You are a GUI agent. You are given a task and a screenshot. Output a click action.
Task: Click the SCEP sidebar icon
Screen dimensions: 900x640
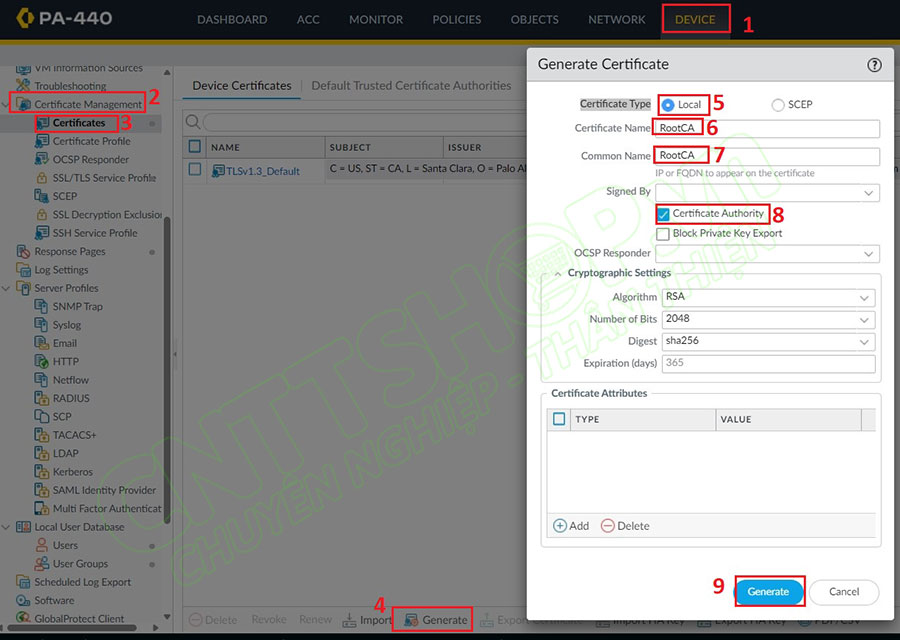click(x=42, y=196)
